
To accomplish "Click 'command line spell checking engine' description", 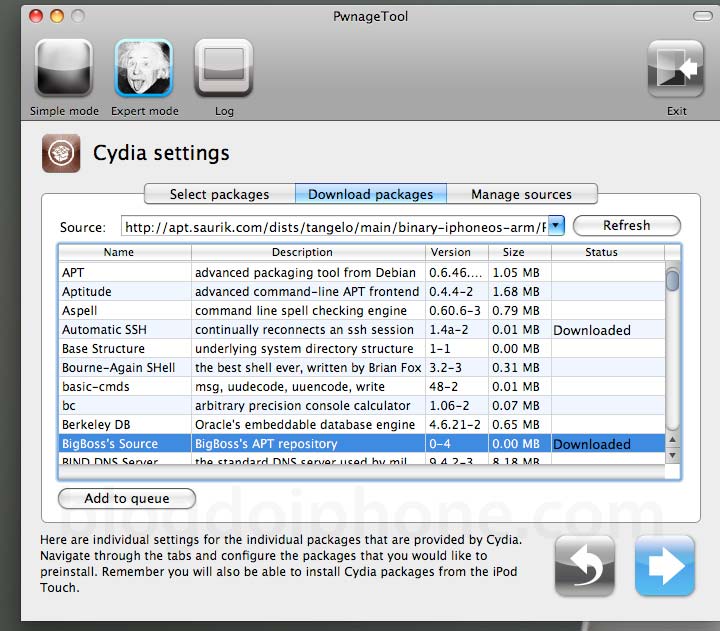I will 301,311.
